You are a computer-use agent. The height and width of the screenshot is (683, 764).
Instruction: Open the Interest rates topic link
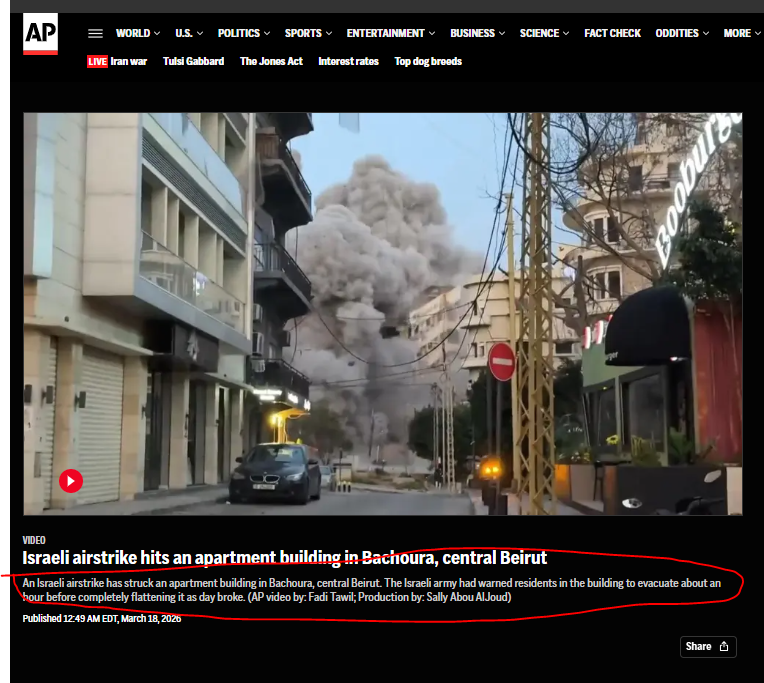[x=348, y=61]
